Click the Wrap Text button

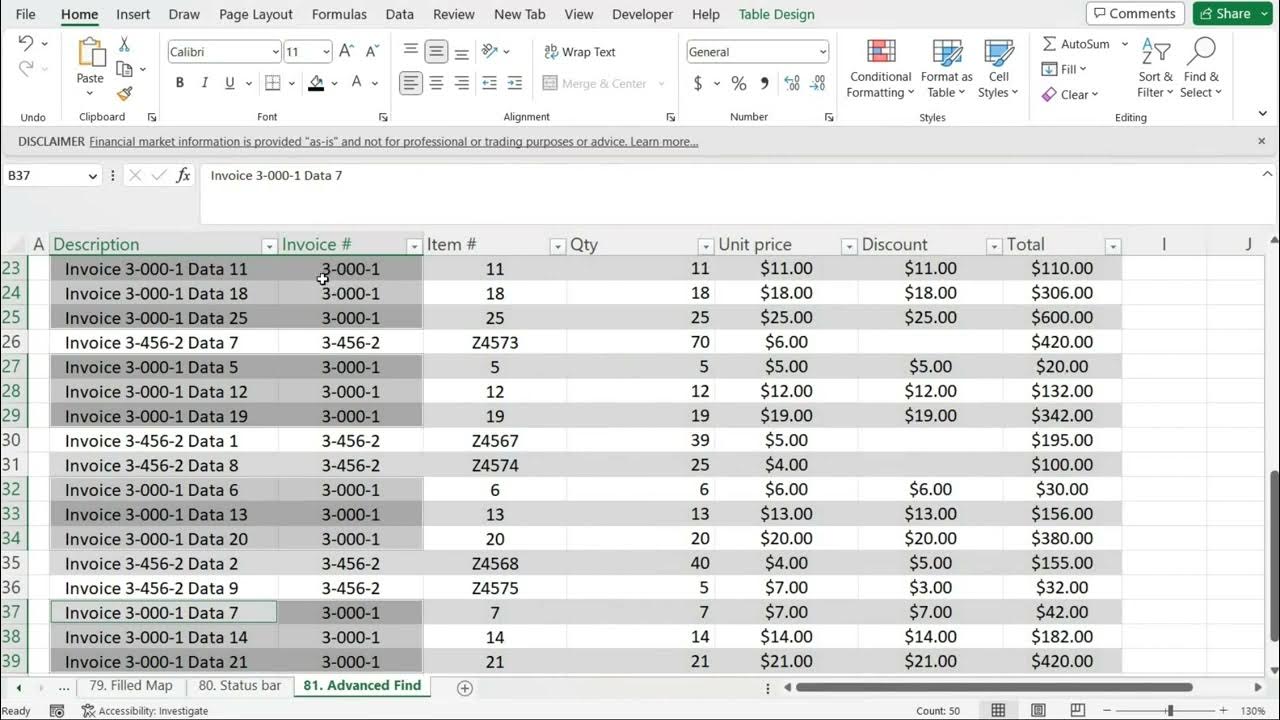pos(580,52)
